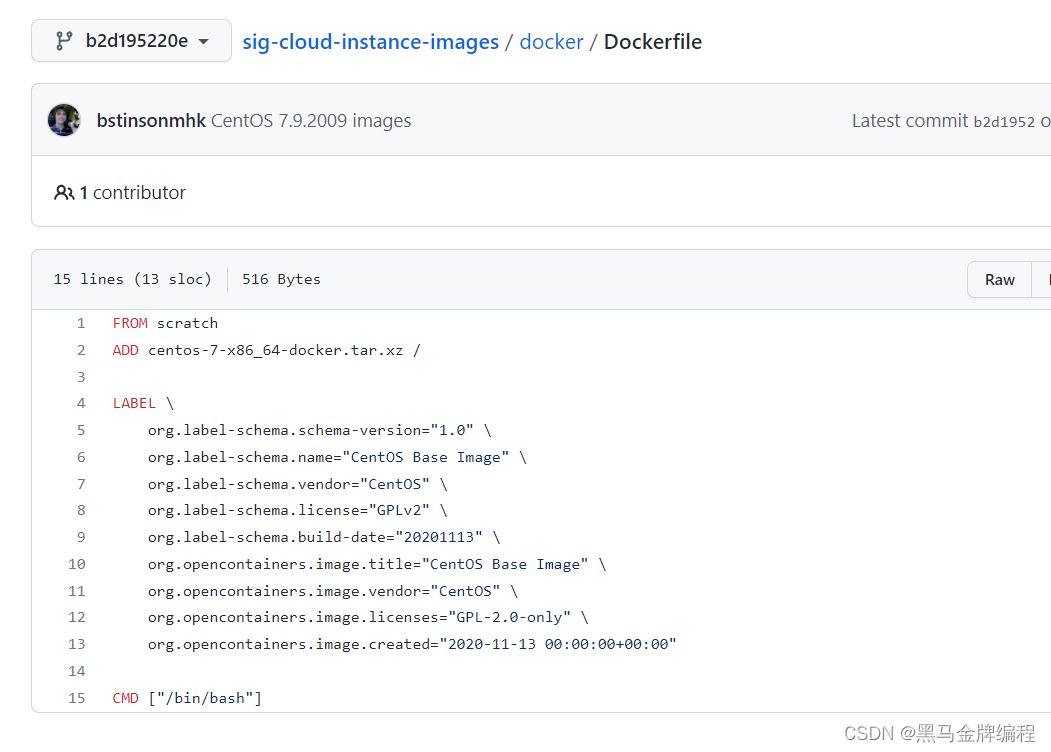Click the '15 lines (13 sloc)' info

tap(132, 279)
